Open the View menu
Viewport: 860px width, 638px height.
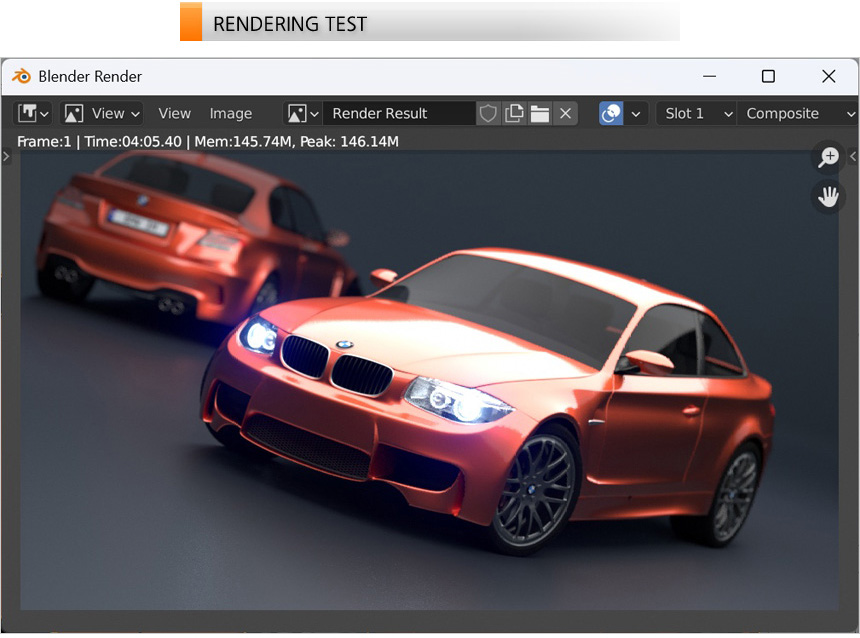[174, 114]
